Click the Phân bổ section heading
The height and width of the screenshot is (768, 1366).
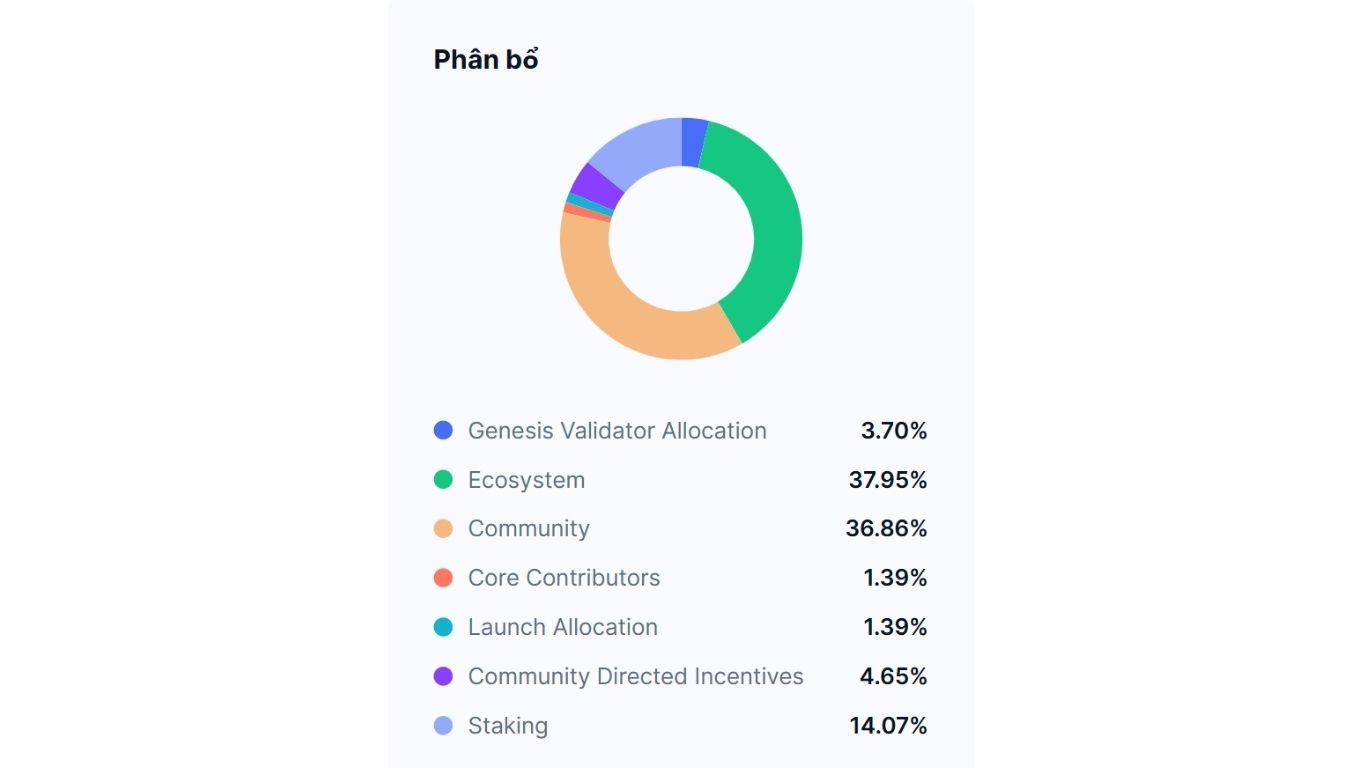(x=486, y=60)
